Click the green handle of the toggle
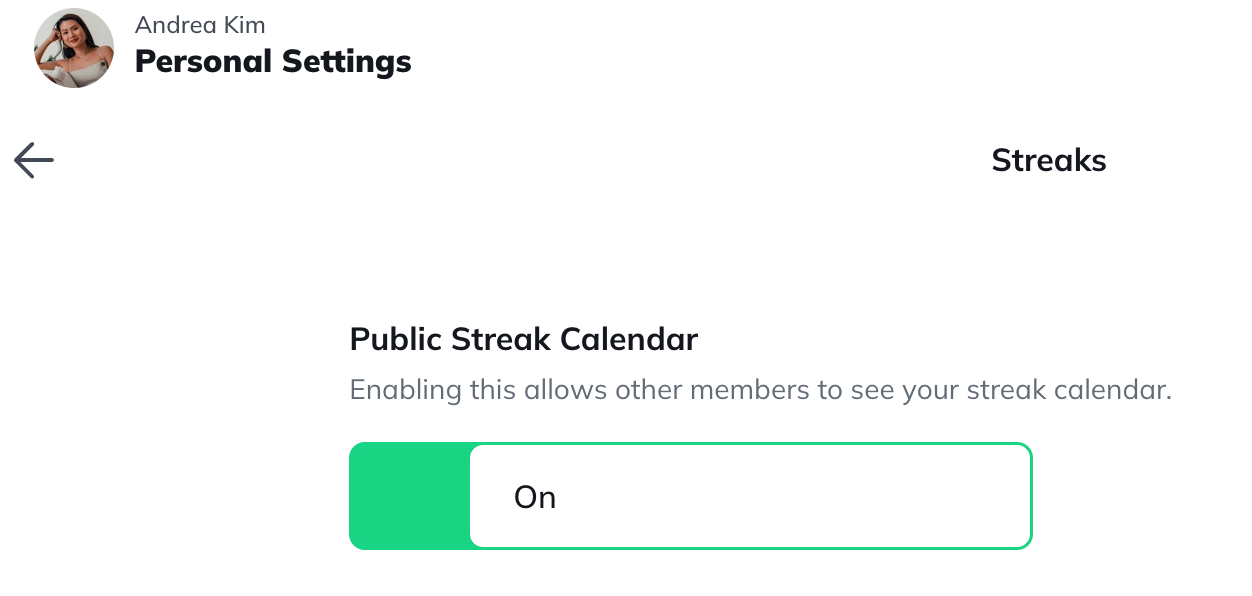Image resolution: width=1252 pixels, height=596 pixels. pos(410,496)
